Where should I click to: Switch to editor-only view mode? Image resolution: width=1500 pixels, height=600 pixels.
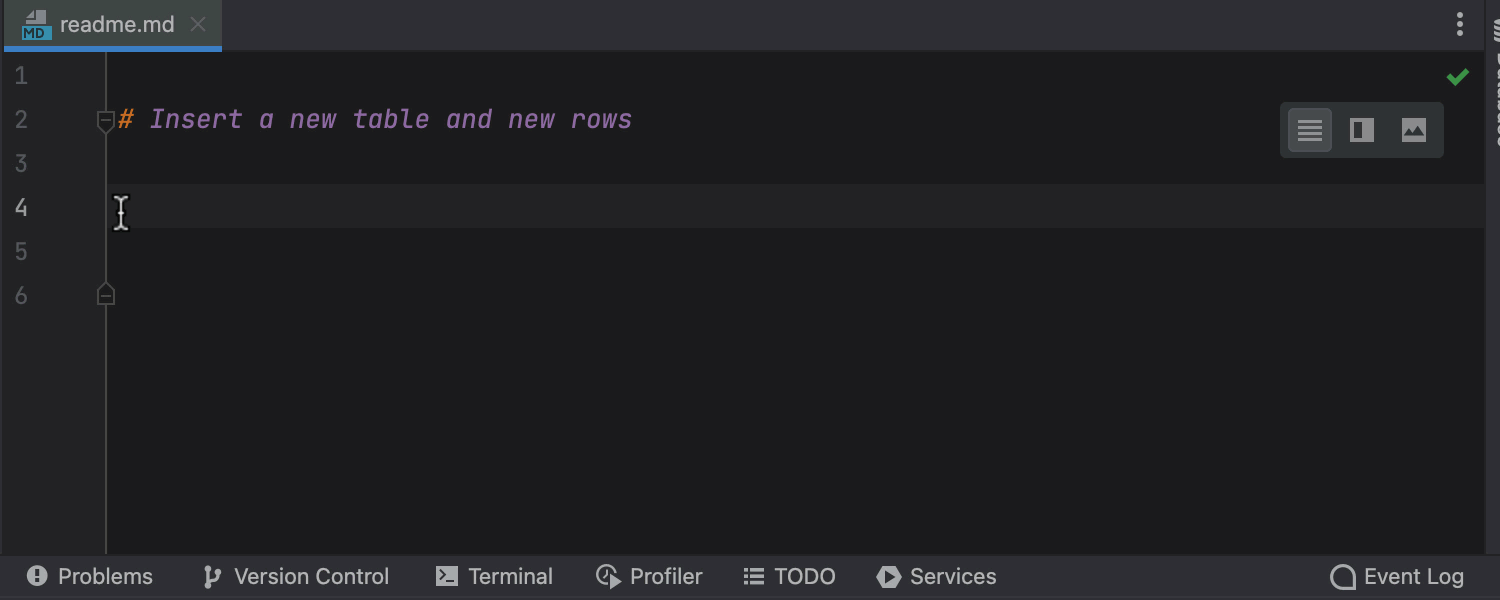1310,130
